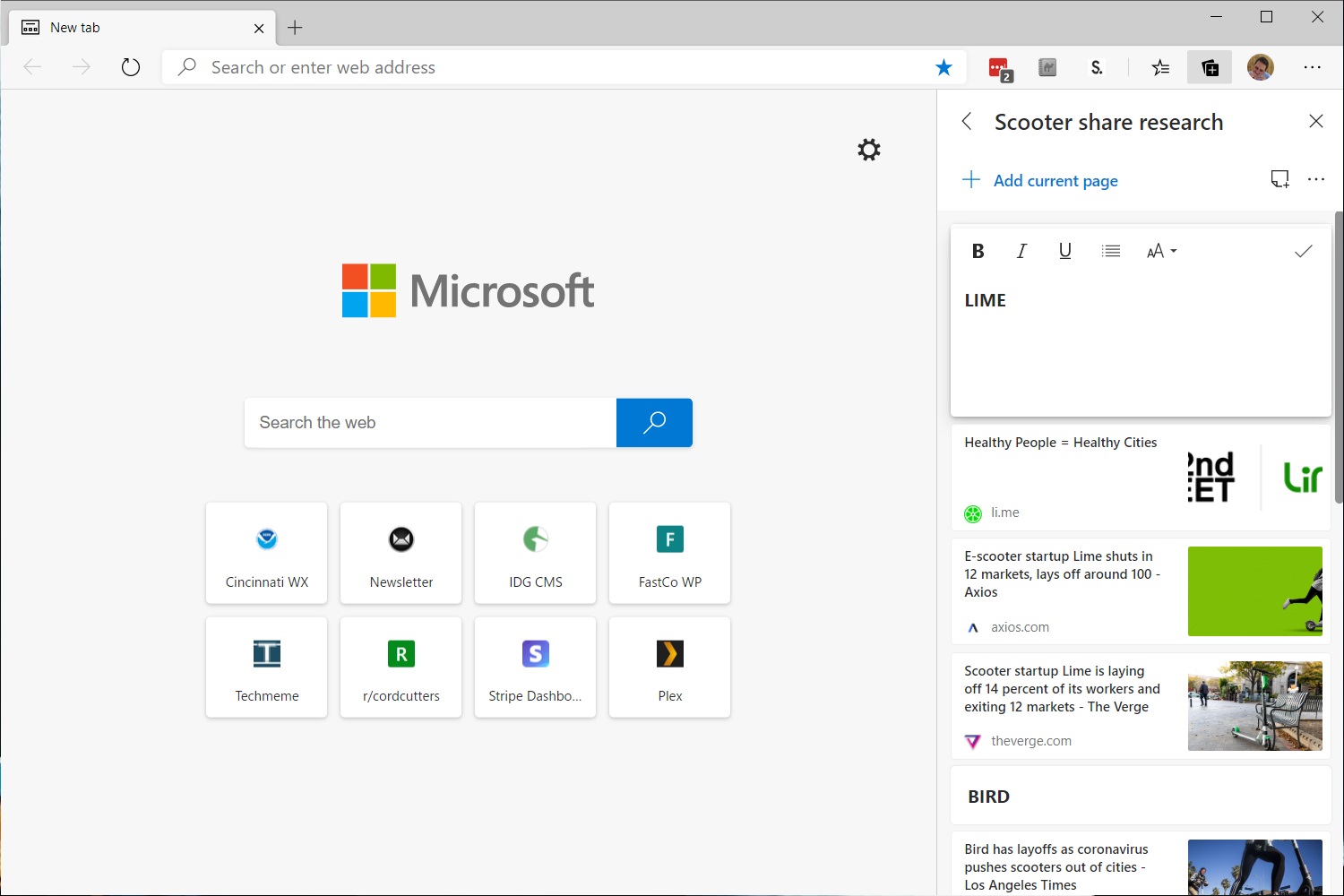This screenshot has height=896, width=1344.
Task: Select the BIRD note card
Action: tap(1141, 797)
